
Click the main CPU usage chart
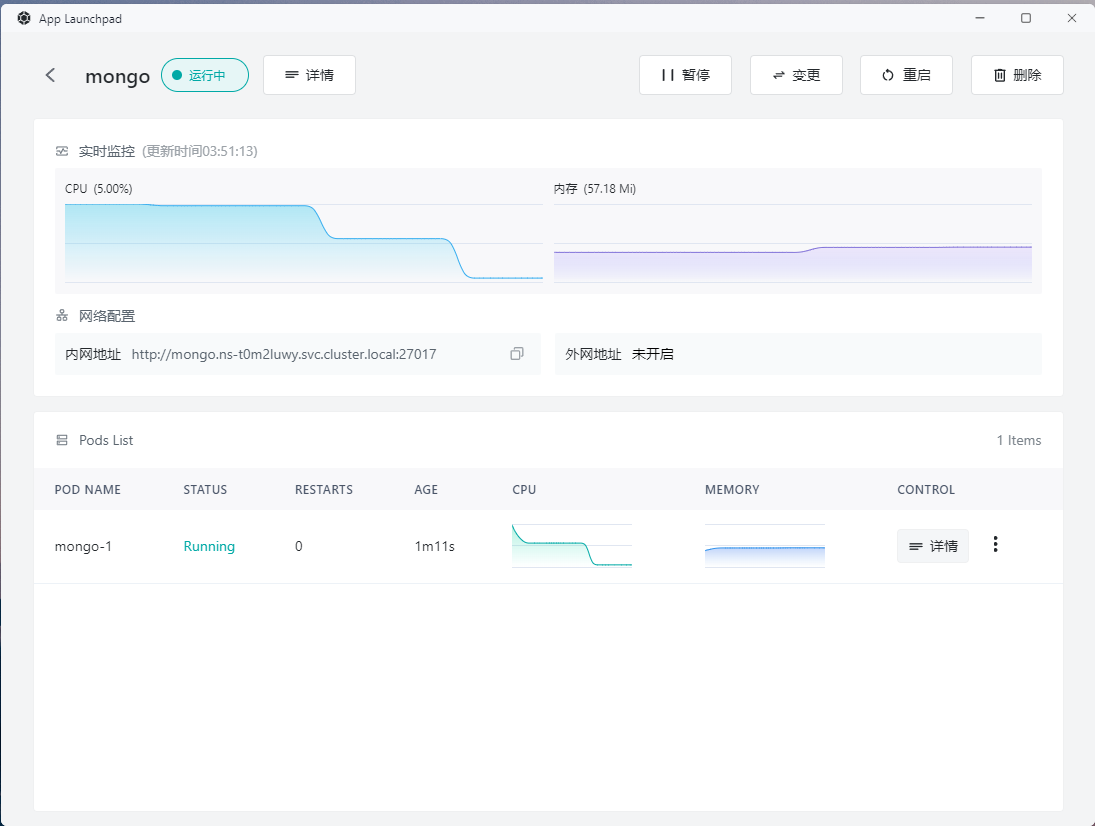(304, 243)
